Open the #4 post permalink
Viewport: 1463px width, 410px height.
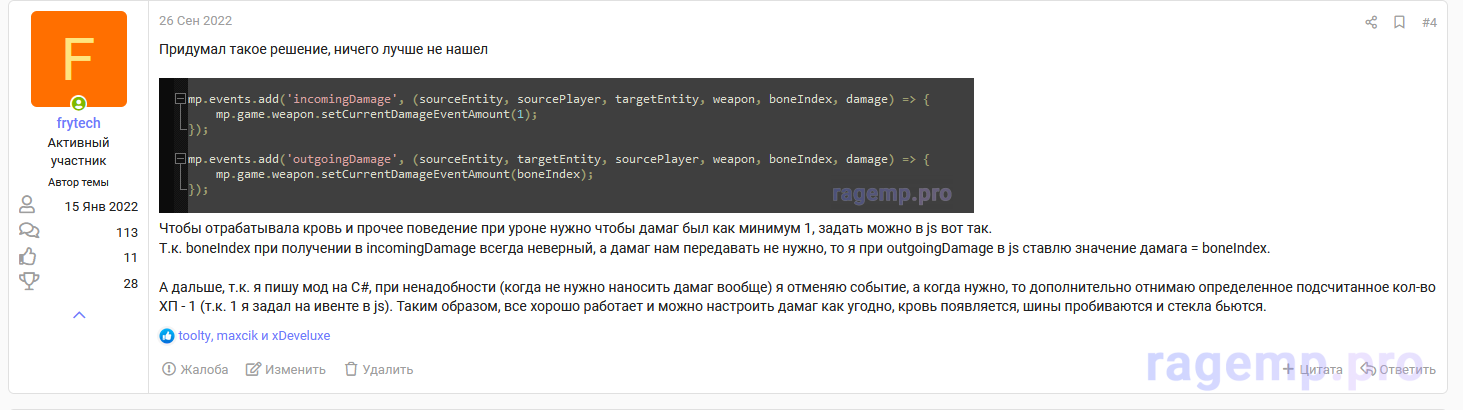pyautogui.click(x=1429, y=22)
